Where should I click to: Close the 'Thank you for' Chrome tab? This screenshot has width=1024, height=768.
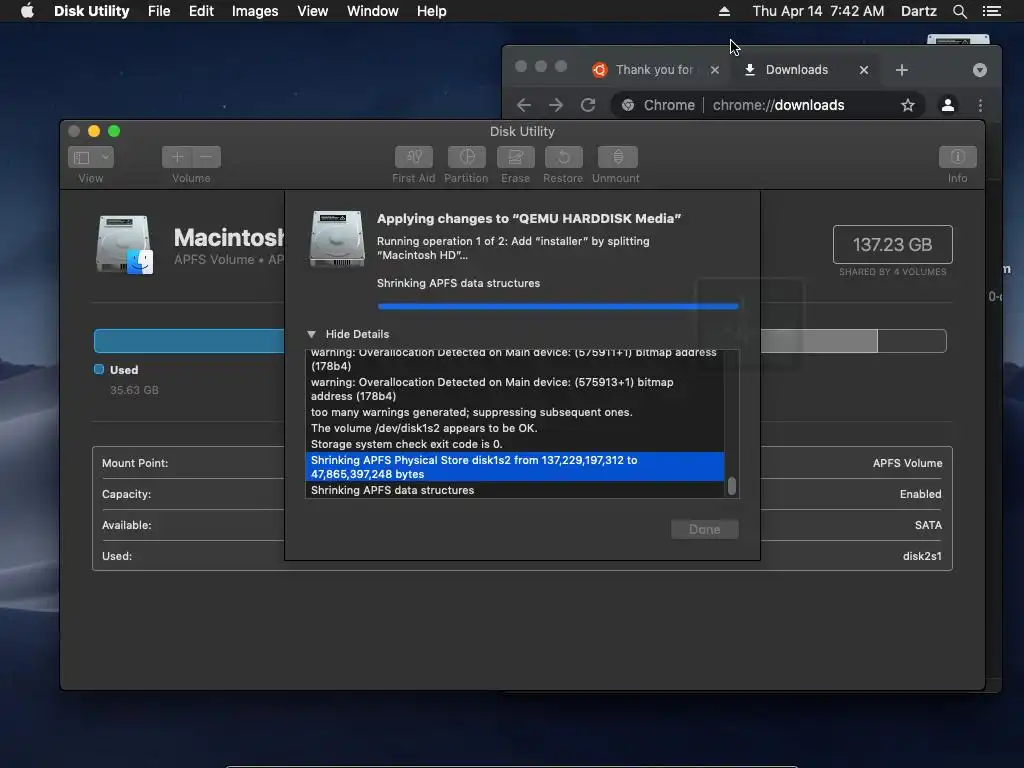click(x=715, y=70)
